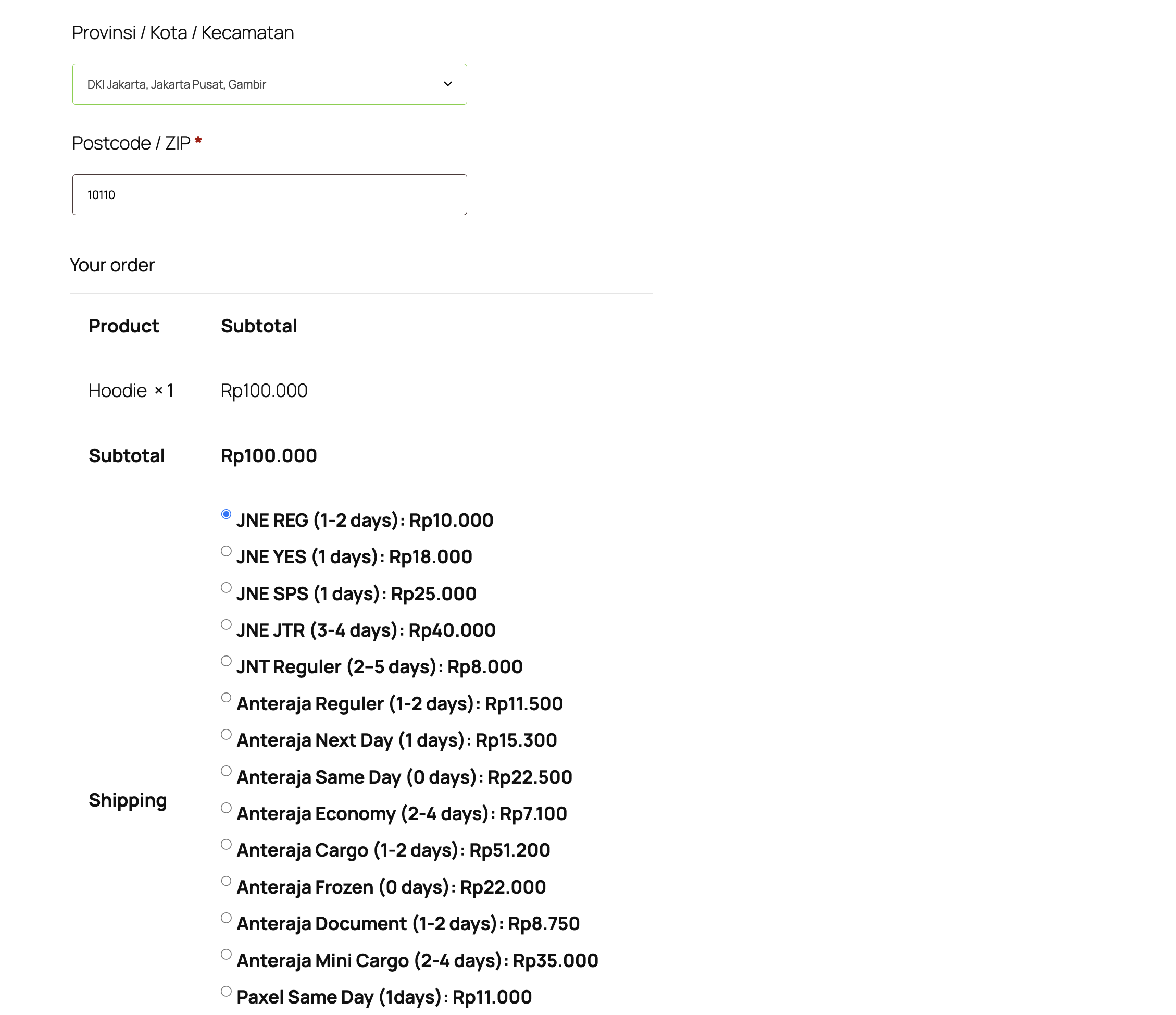Open the Provinsi / Kota / Kecamatan dropdown
The image size is (1176, 1015).
(x=269, y=84)
